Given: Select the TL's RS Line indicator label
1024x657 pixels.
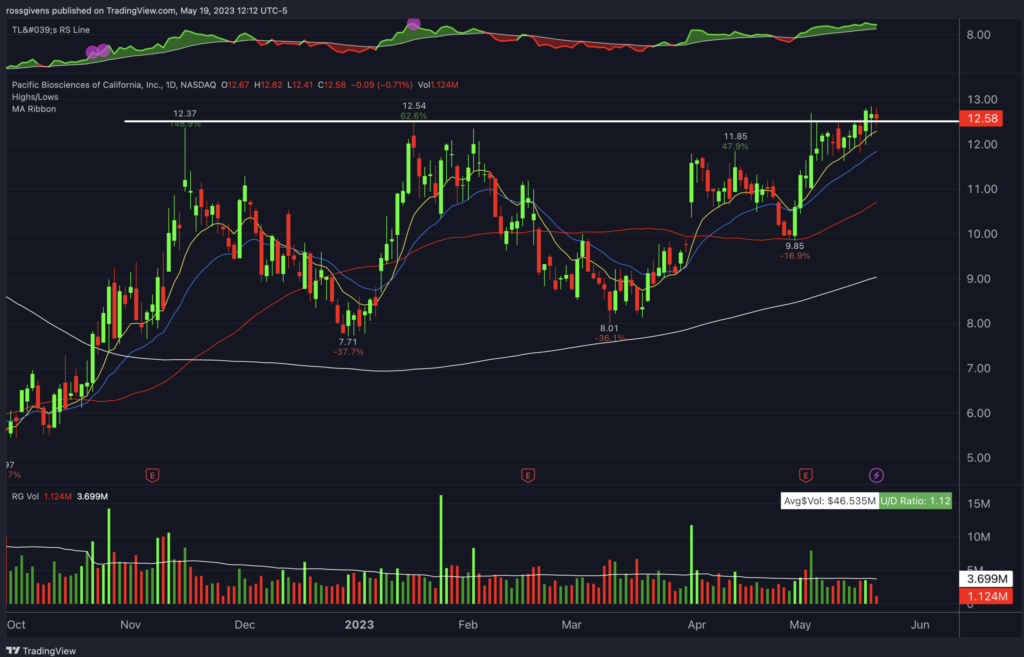Looking at the screenshot, I should [51, 30].
